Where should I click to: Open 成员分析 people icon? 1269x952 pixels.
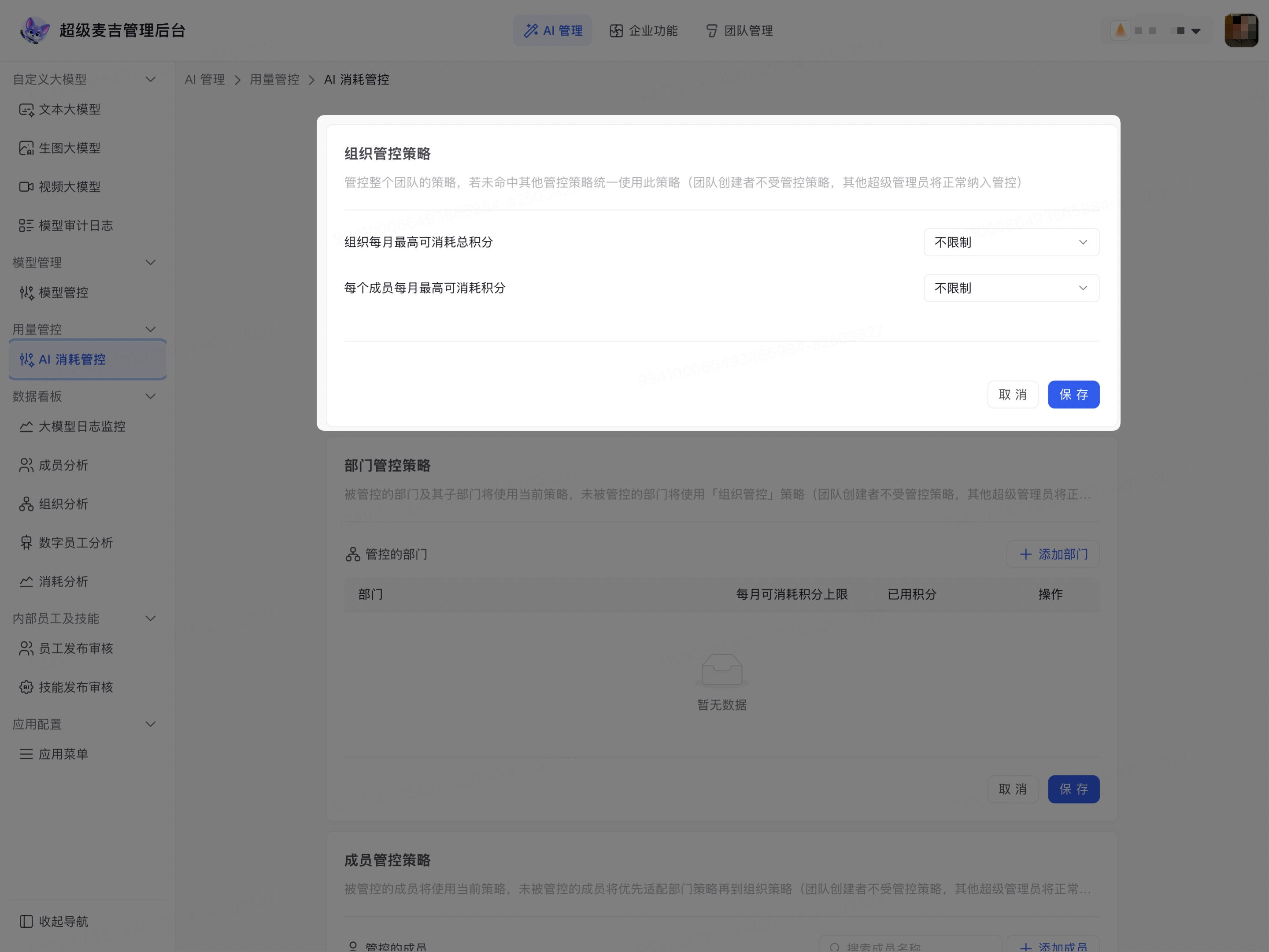(26, 465)
